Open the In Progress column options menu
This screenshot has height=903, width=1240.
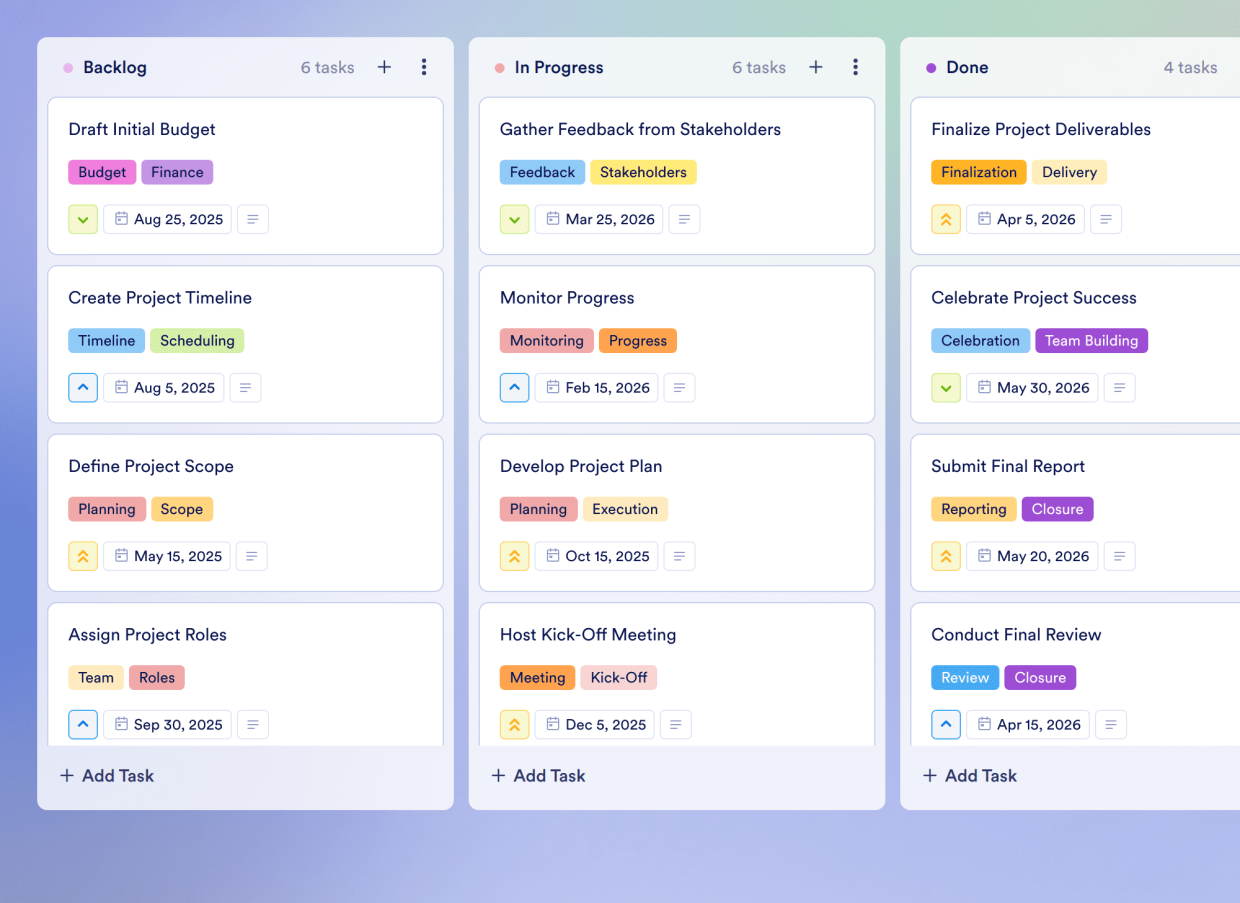click(x=856, y=67)
